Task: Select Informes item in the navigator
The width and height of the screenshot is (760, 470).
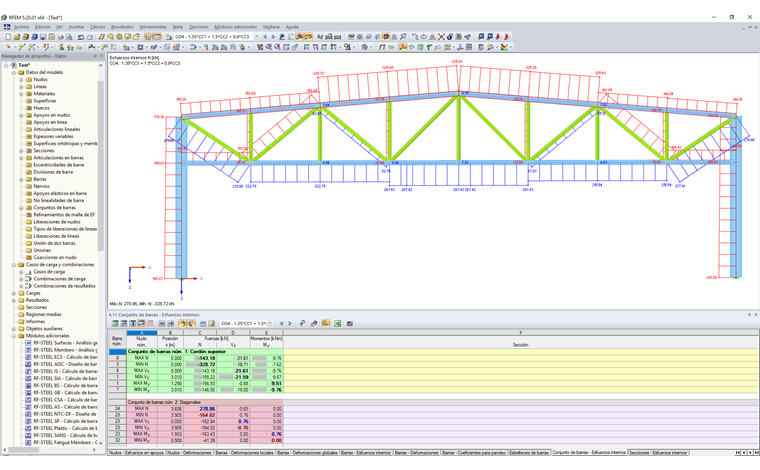Action: (x=35, y=322)
